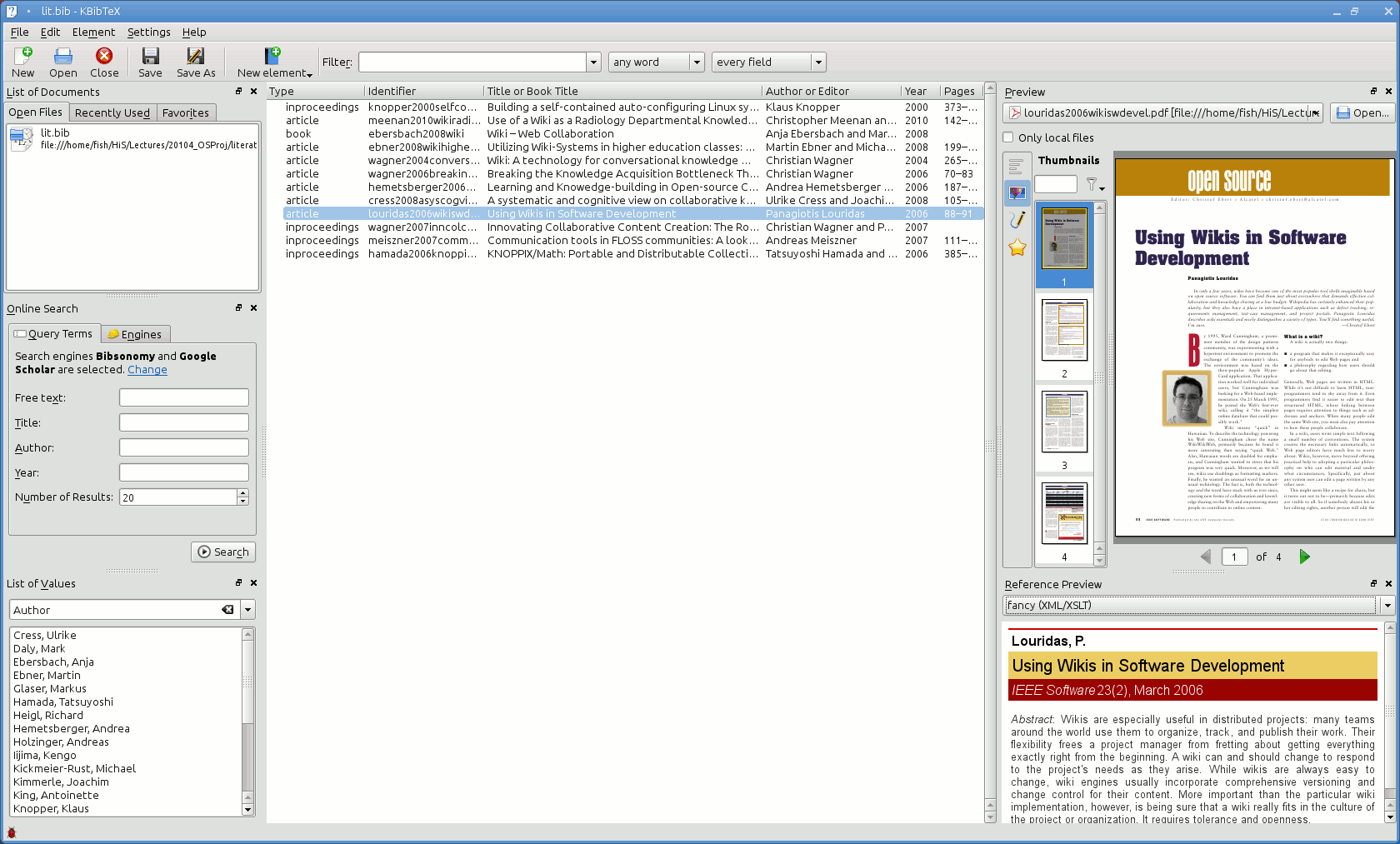The width and height of the screenshot is (1400, 844).
Task: Increase the Number of Results spinner
Action: coord(242,493)
